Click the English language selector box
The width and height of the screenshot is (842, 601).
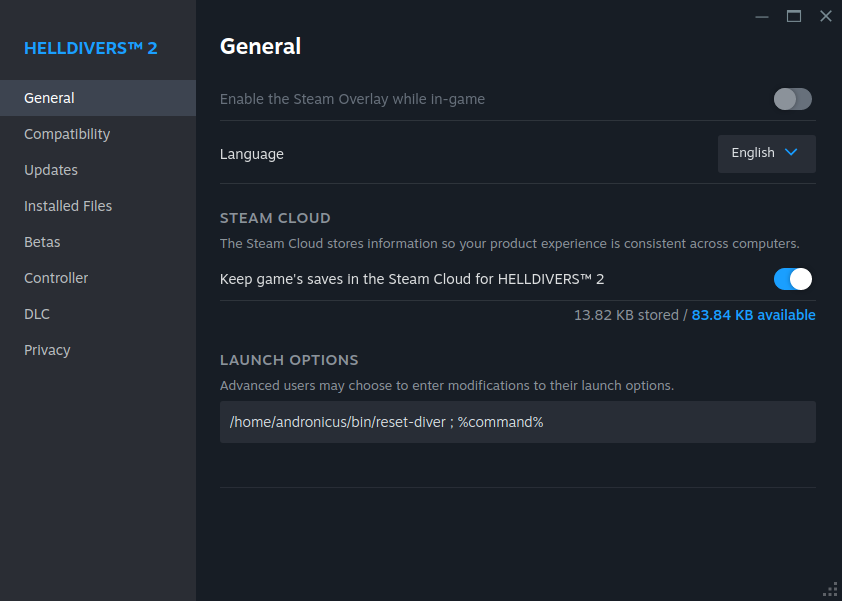tap(766, 153)
